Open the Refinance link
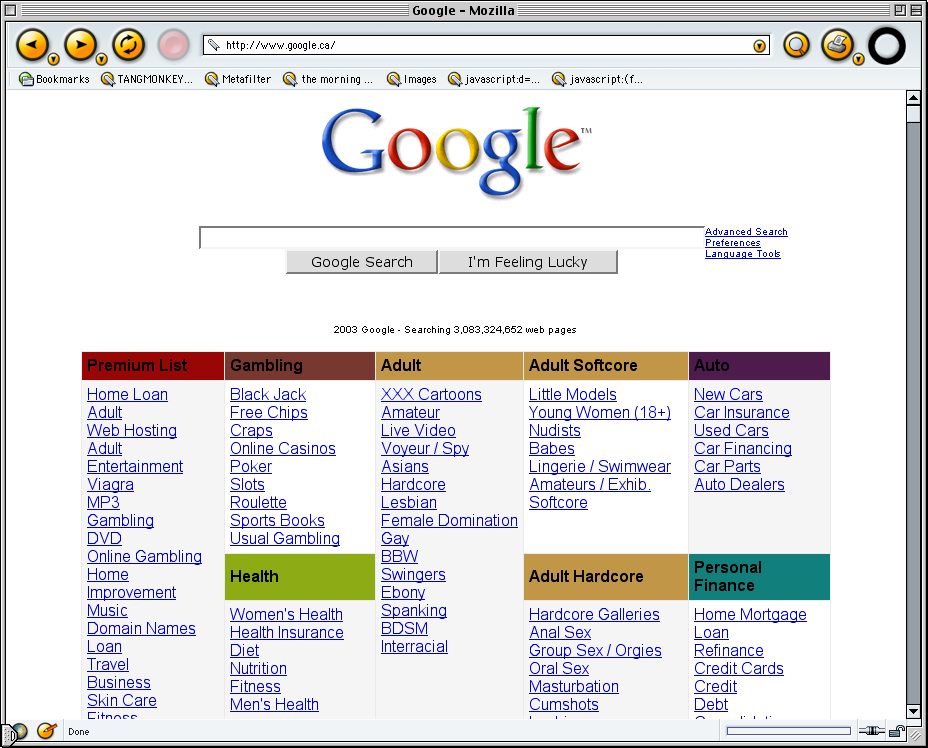This screenshot has width=928, height=748. coord(729,650)
